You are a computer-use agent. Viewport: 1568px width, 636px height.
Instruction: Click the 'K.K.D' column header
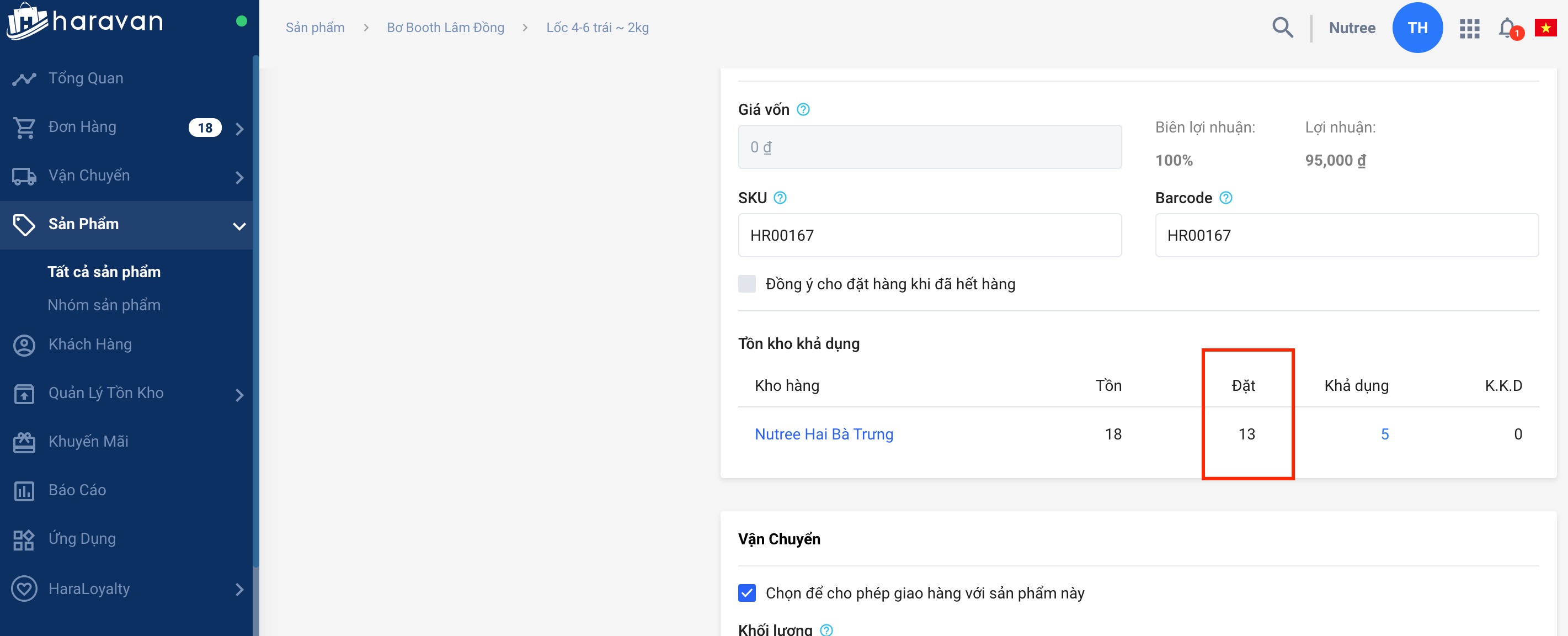[x=1503, y=385]
